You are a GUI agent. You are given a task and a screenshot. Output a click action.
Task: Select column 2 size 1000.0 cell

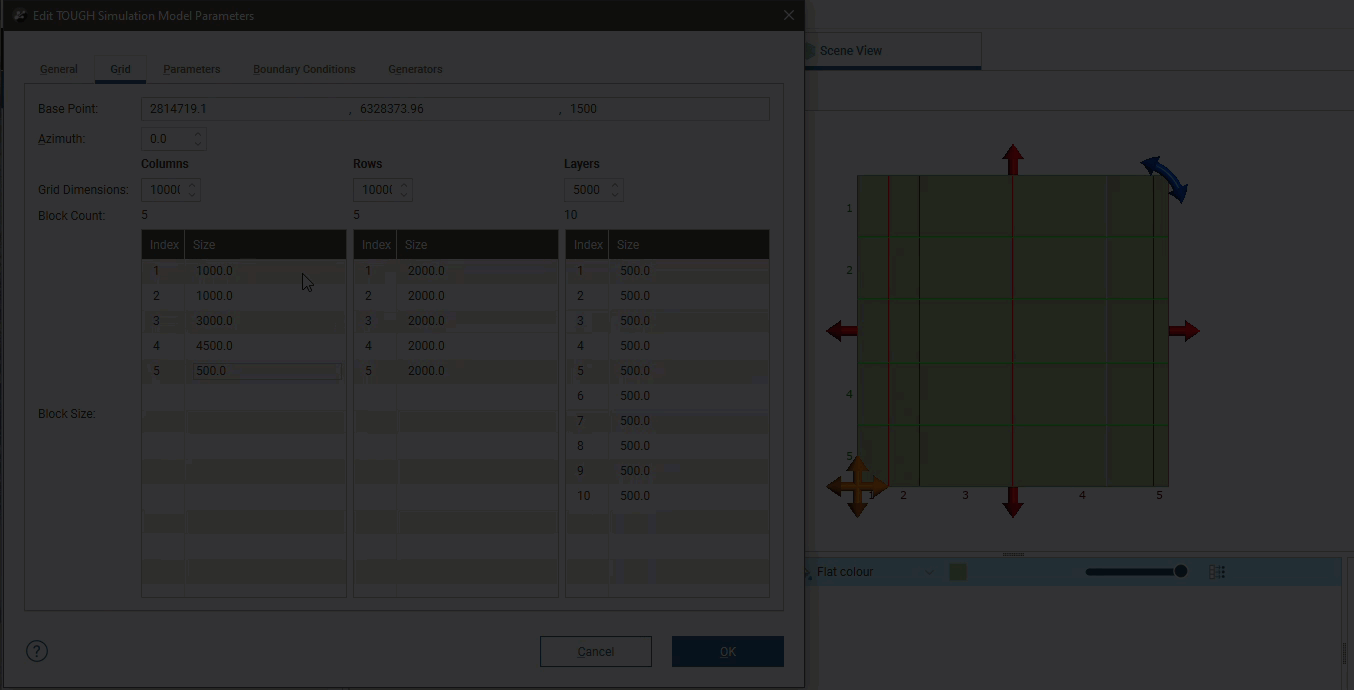click(x=265, y=296)
